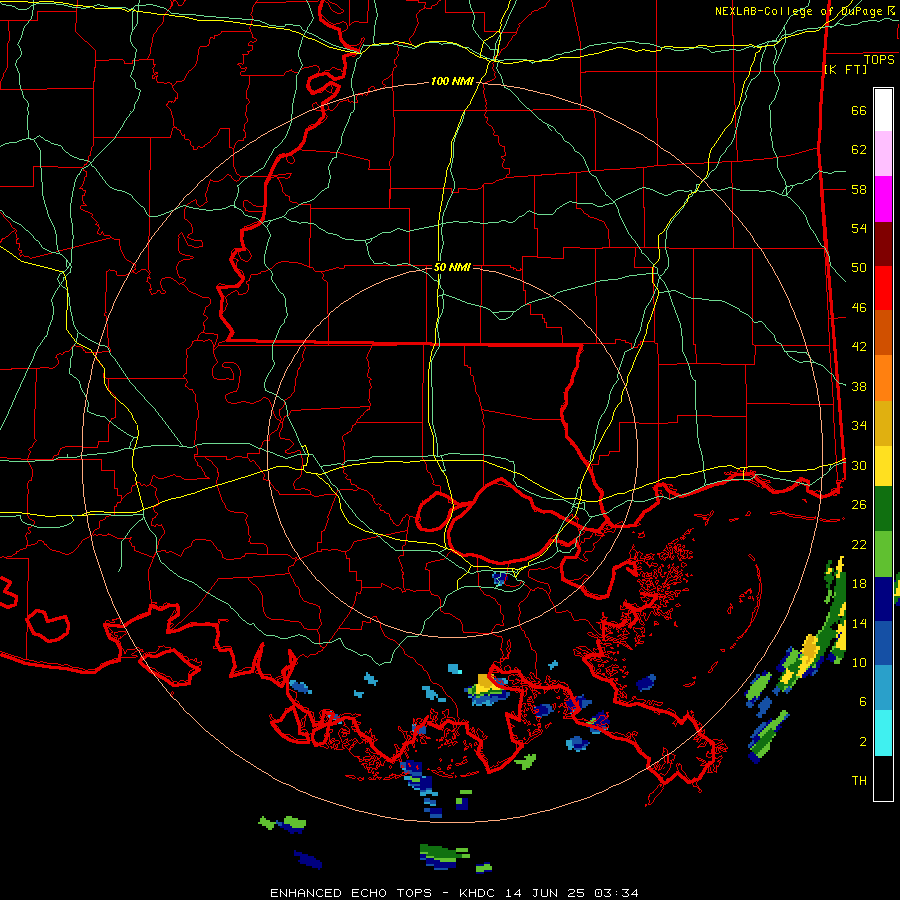Click the light green legend swatch
This screenshot has width=900, height=900.
click(x=883, y=554)
